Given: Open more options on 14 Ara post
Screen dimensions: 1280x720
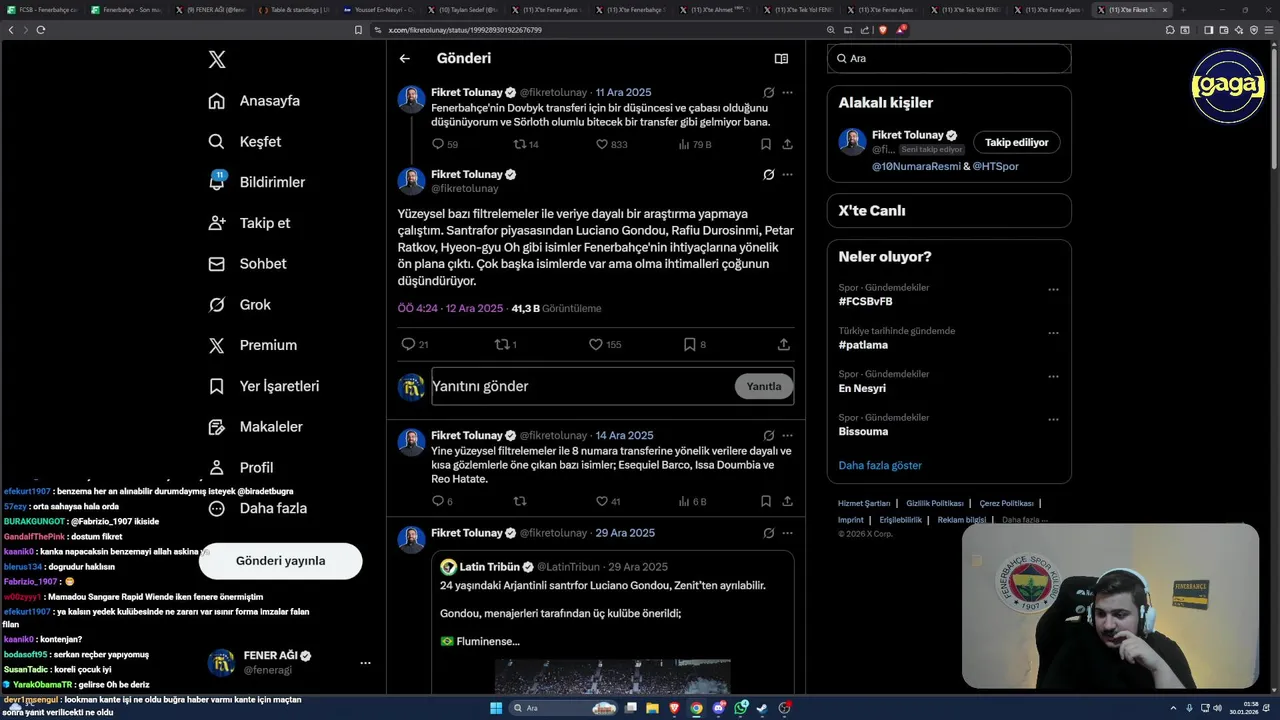Looking at the screenshot, I should point(787,435).
